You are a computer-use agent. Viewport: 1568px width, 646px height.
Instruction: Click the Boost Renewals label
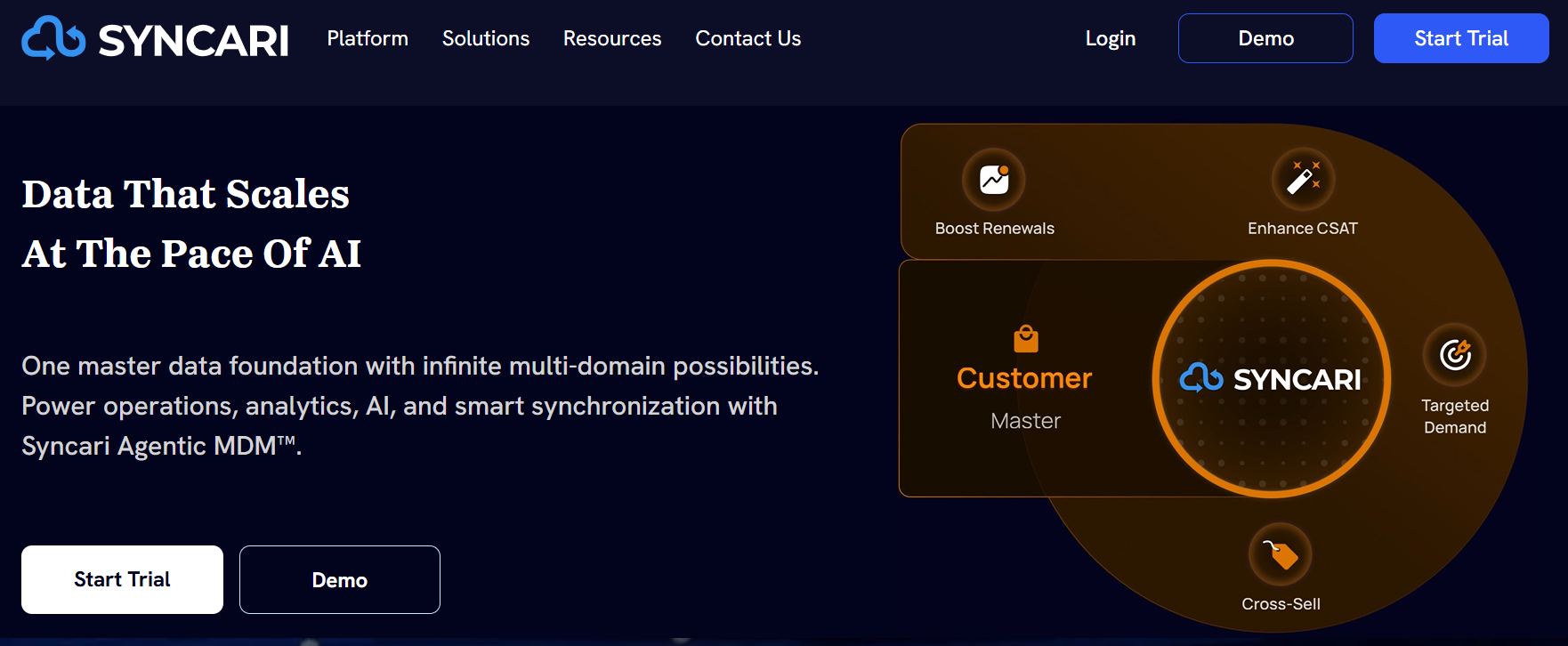995,229
